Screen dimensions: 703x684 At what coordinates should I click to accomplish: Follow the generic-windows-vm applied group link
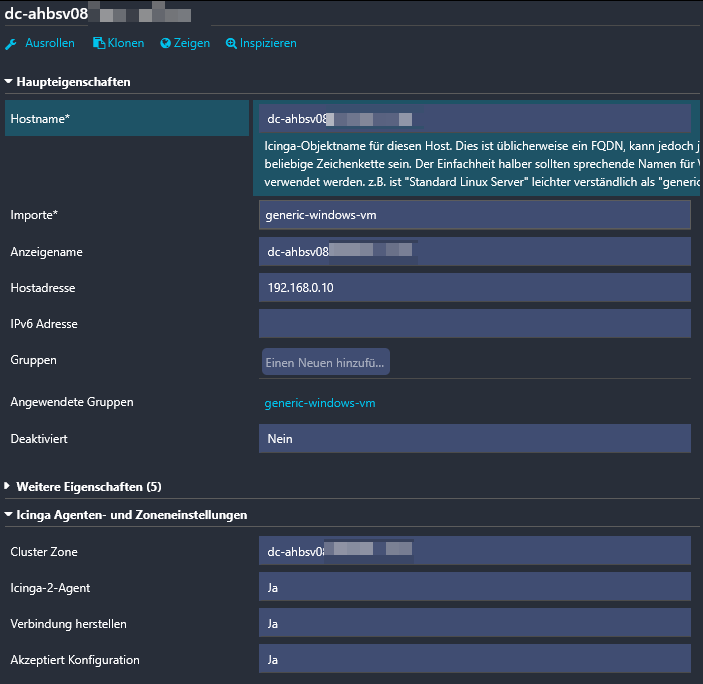pos(320,403)
